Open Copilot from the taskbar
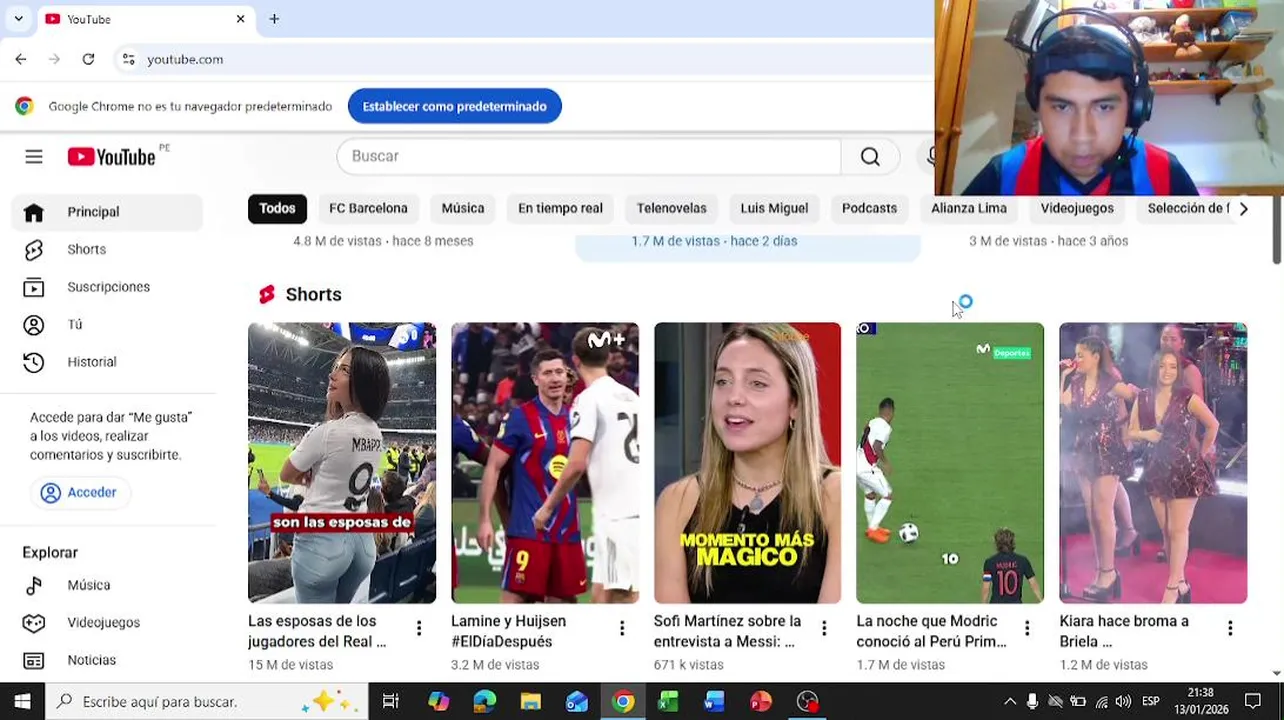Screen dimensions: 1284x720 click(x=438, y=702)
